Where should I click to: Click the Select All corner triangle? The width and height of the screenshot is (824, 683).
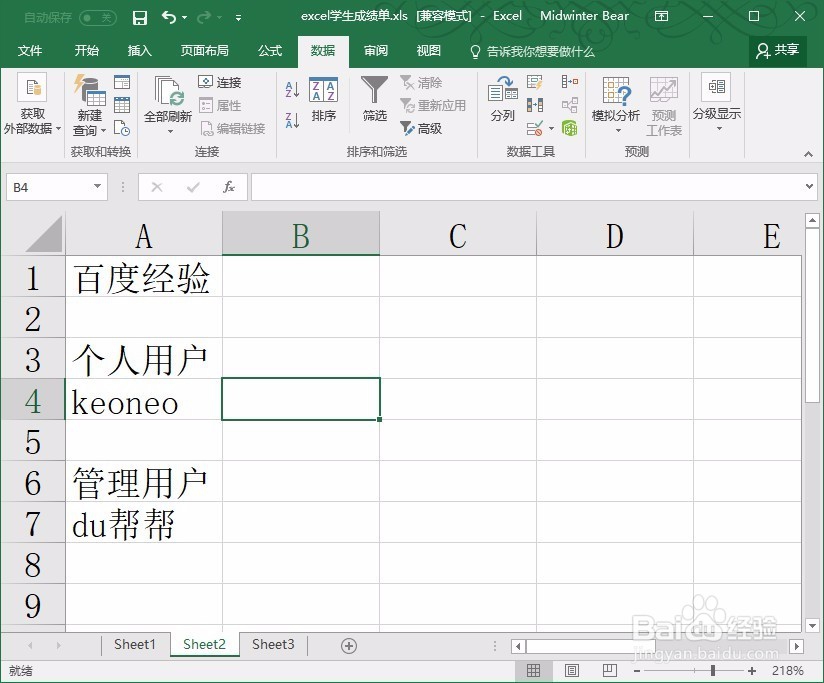click(44, 235)
